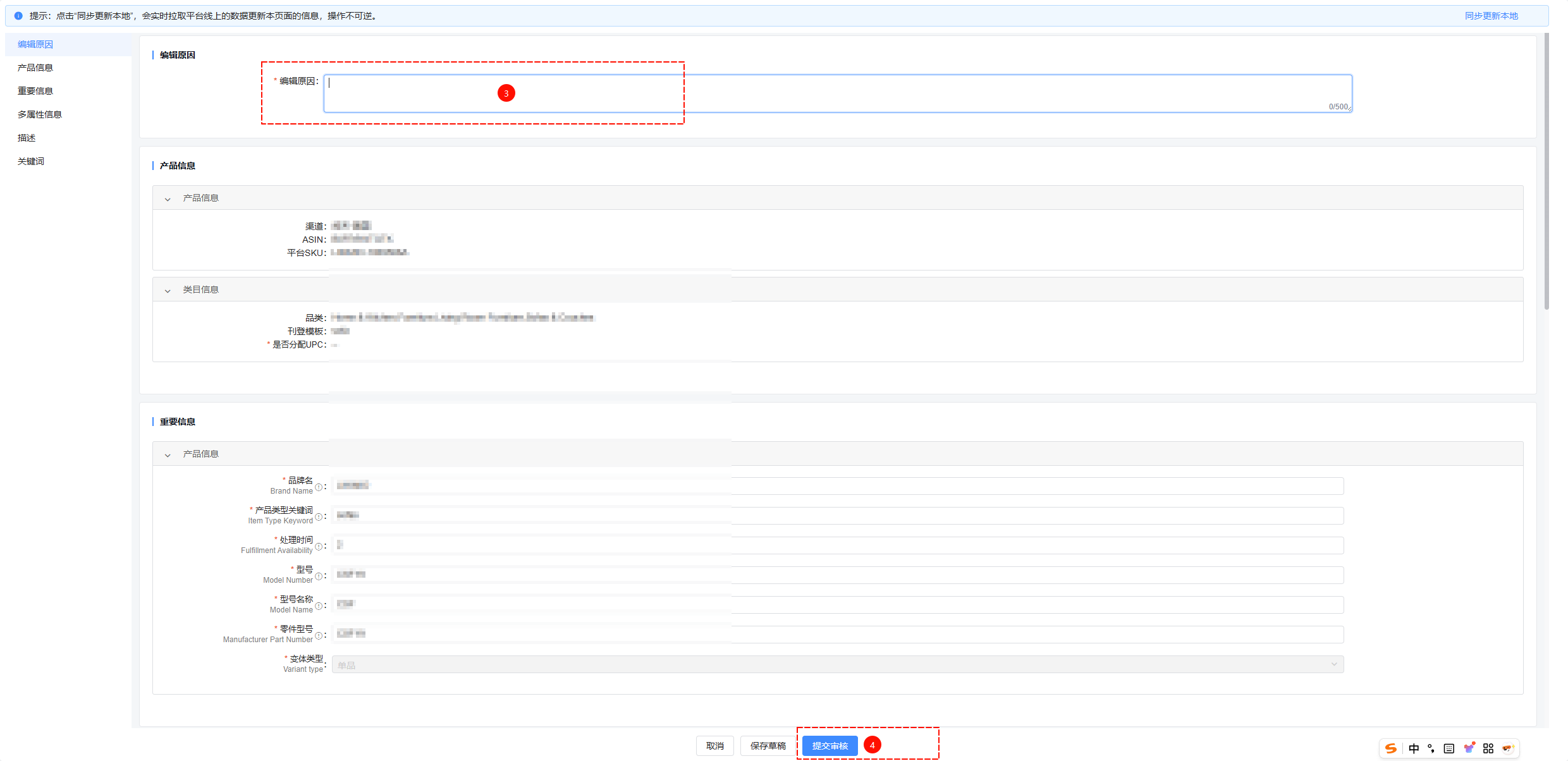Click the Sogou input method logo

pos(1391,748)
